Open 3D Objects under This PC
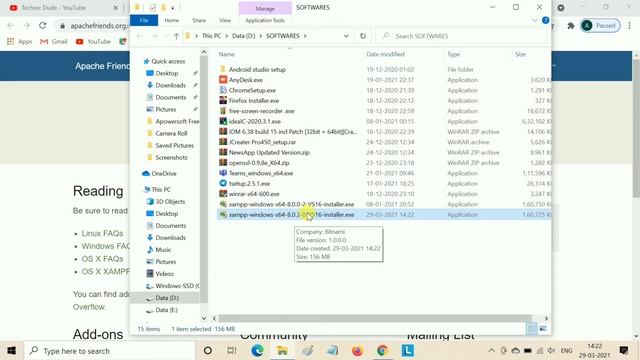The height and width of the screenshot is (360, 640). point(170,202)
